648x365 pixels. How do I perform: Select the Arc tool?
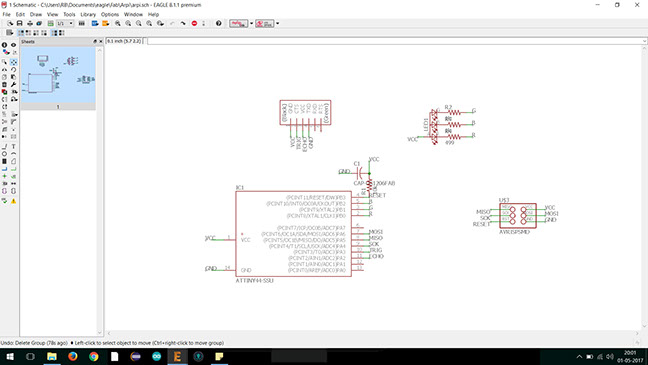[x=14, y=154]
